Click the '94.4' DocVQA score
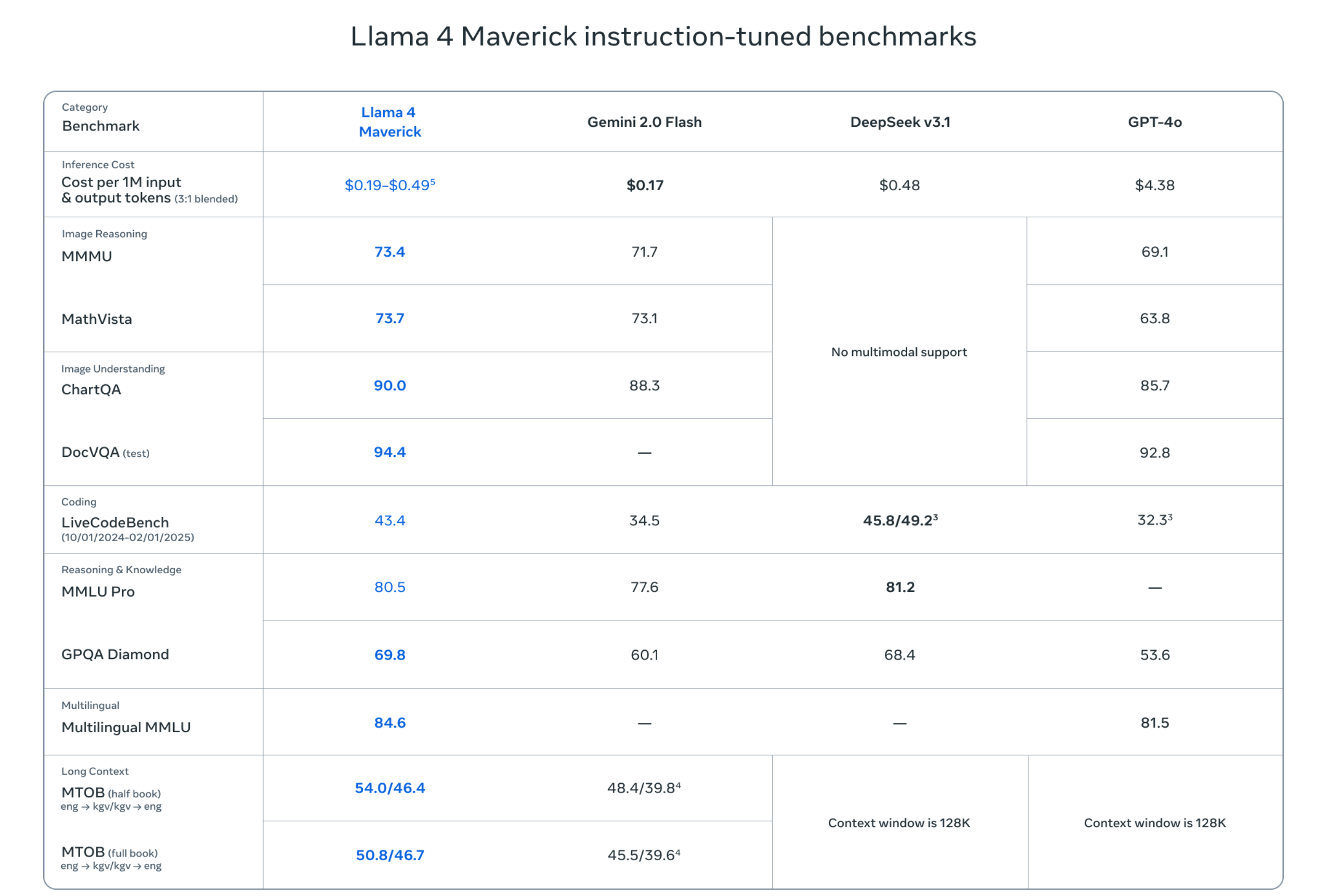Viewport: 1329px width, 896px height. (390, 452)
